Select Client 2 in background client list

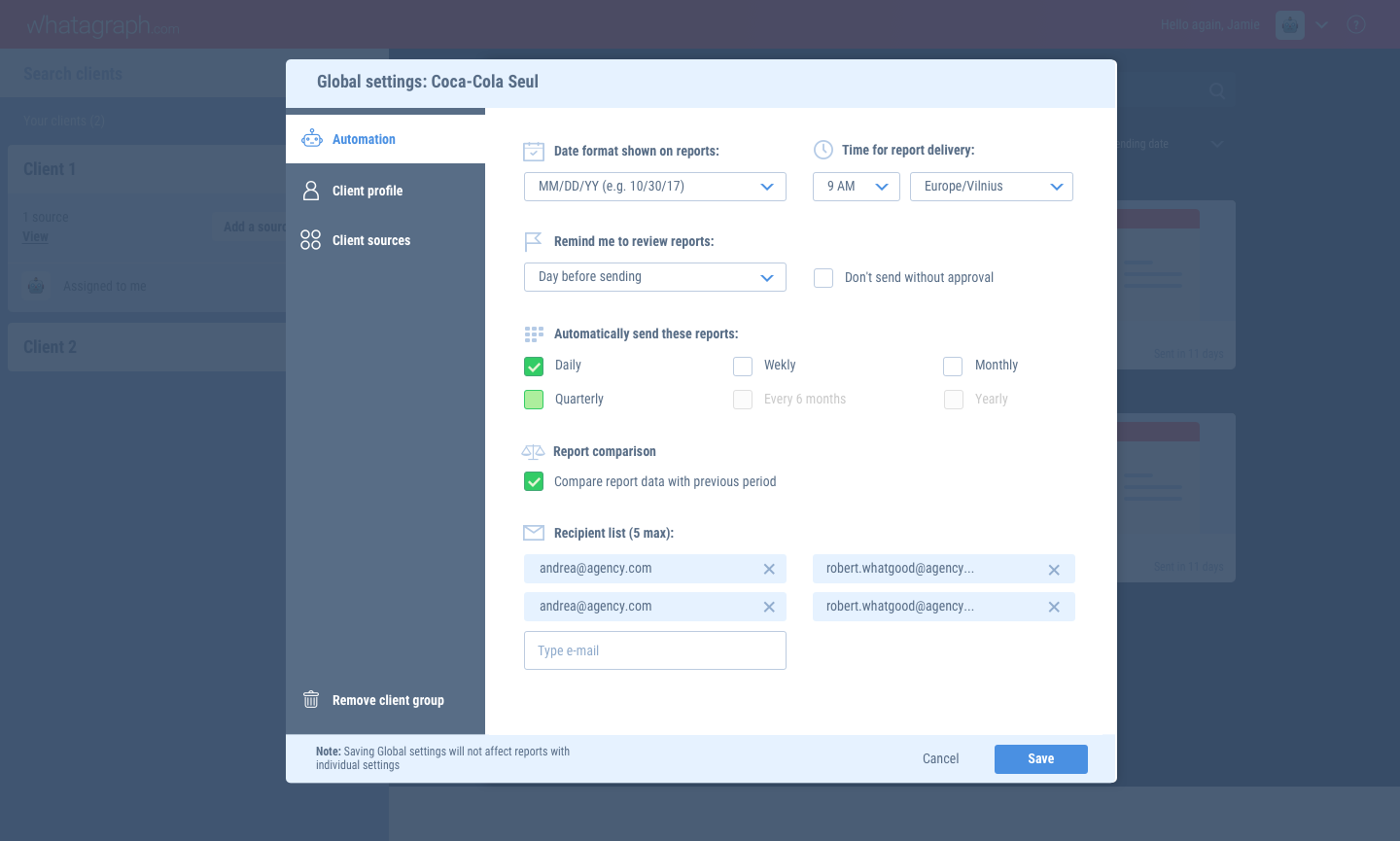point(147,347)
